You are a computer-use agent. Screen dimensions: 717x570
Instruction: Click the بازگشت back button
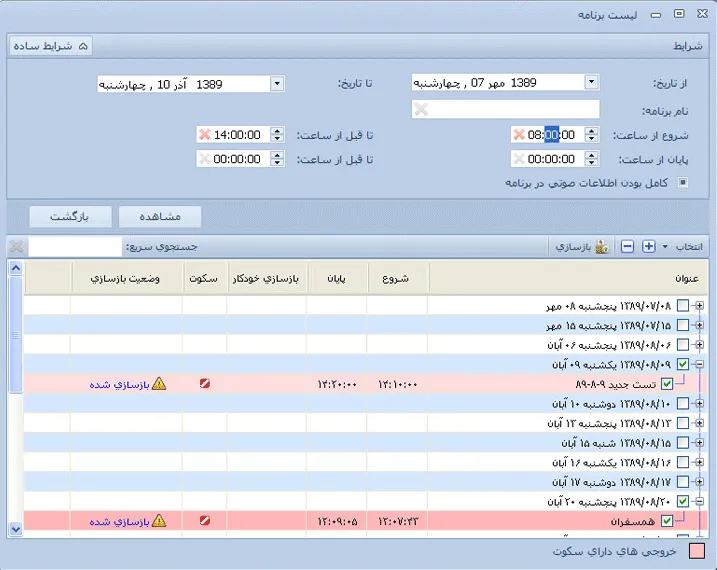[70, 217]
